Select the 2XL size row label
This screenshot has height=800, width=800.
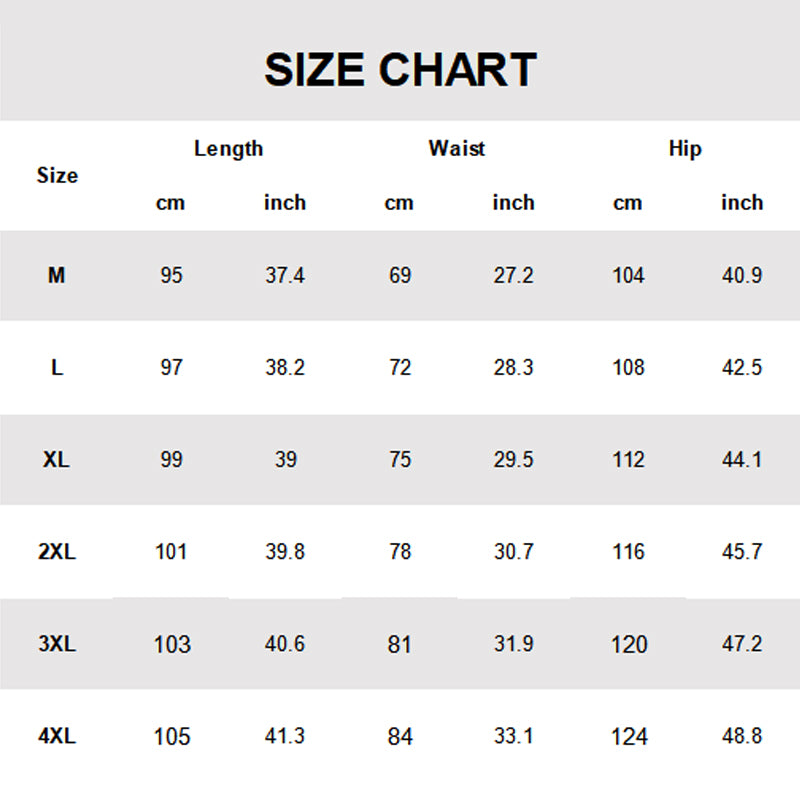tap(57, 552)
